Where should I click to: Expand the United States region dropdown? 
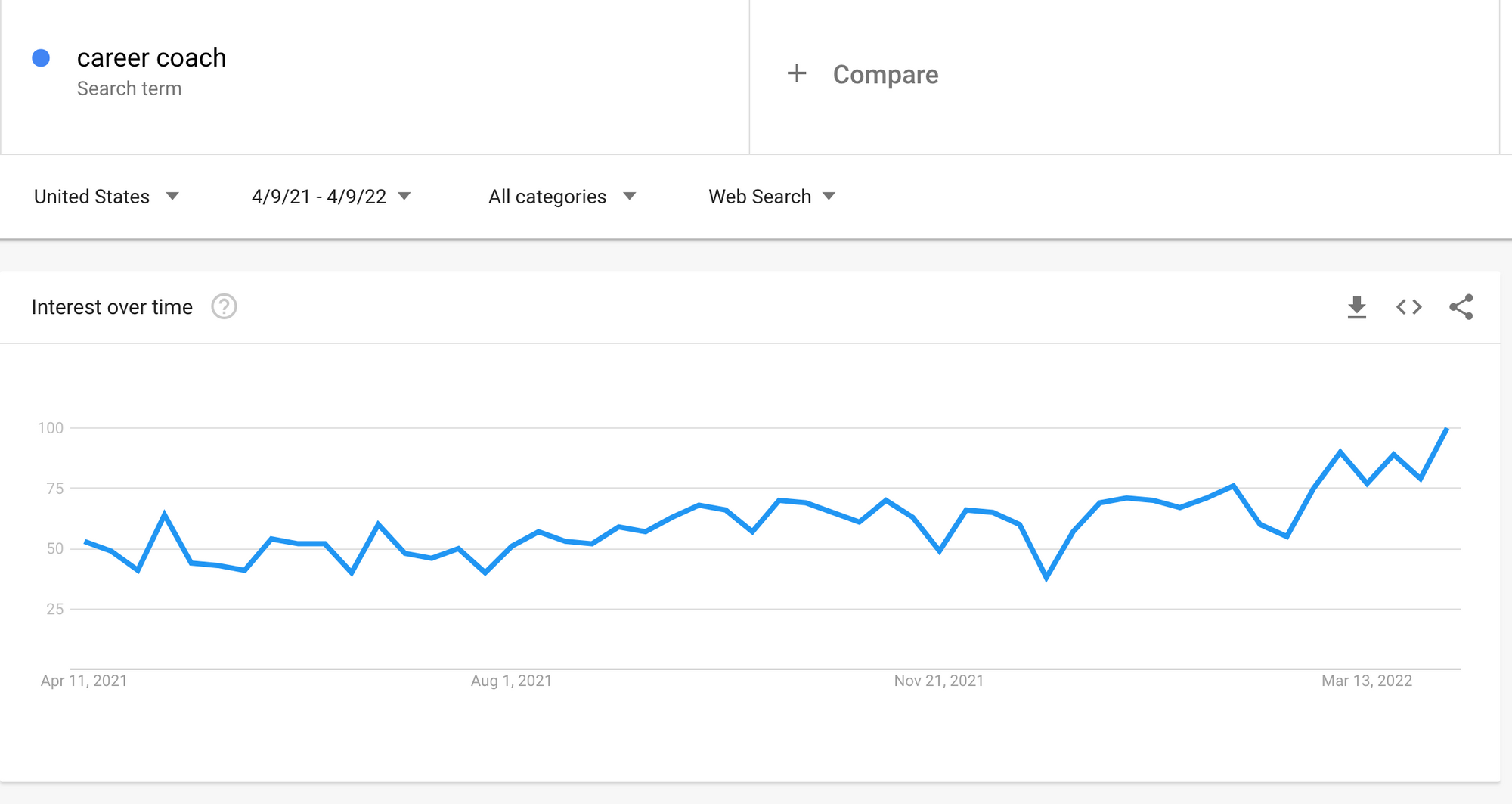pos(107,197)
